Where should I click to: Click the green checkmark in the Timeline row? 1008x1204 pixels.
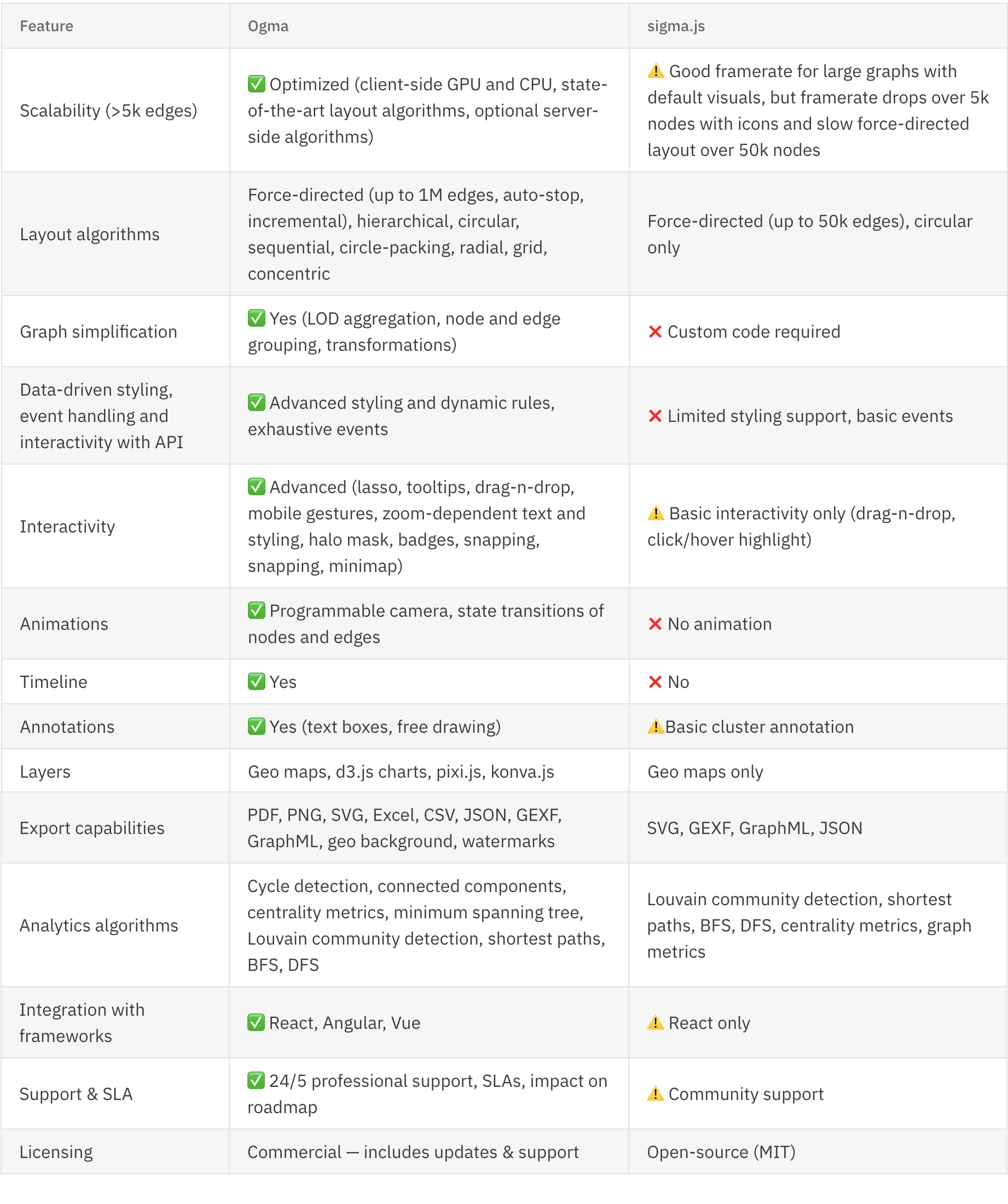256,682
